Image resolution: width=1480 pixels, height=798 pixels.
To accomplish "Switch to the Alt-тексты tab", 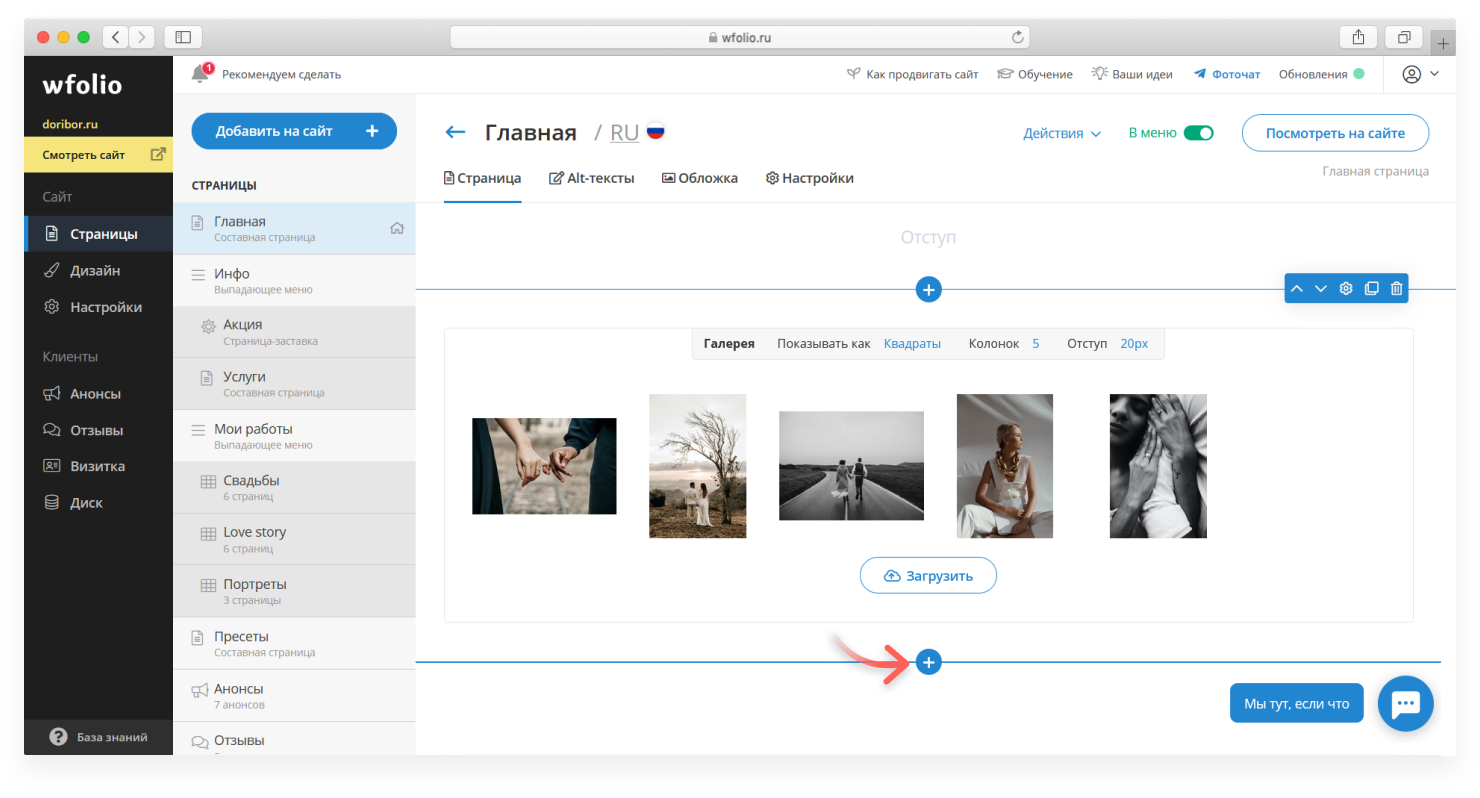I will click(592, 178).
